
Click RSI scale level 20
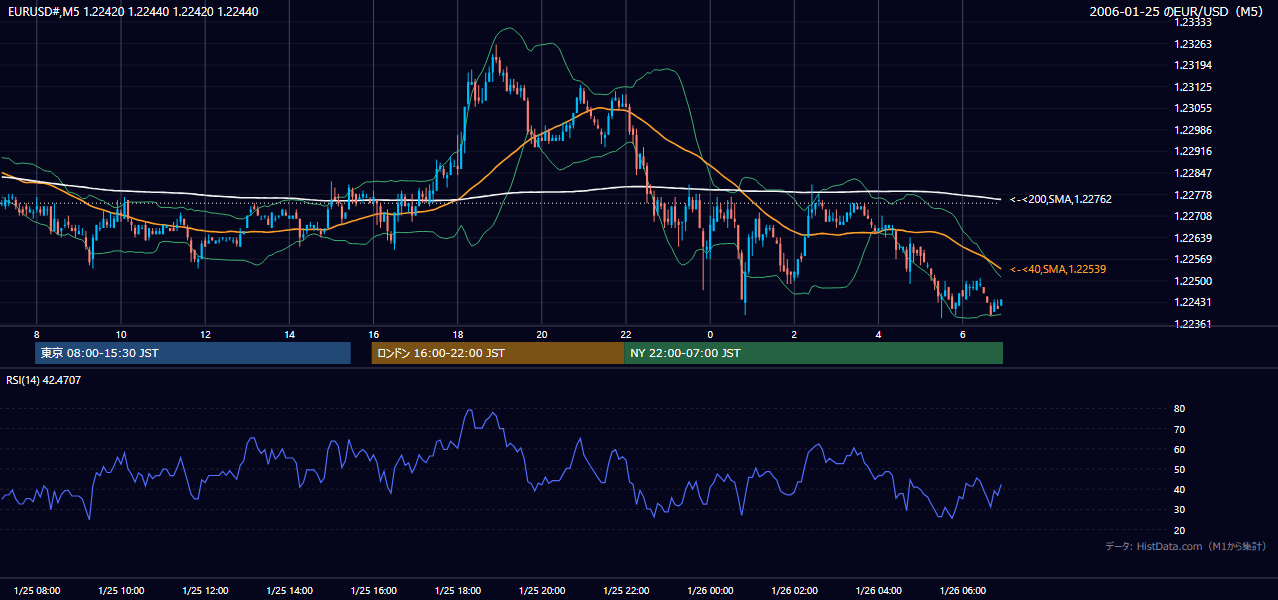[1179, 530]
